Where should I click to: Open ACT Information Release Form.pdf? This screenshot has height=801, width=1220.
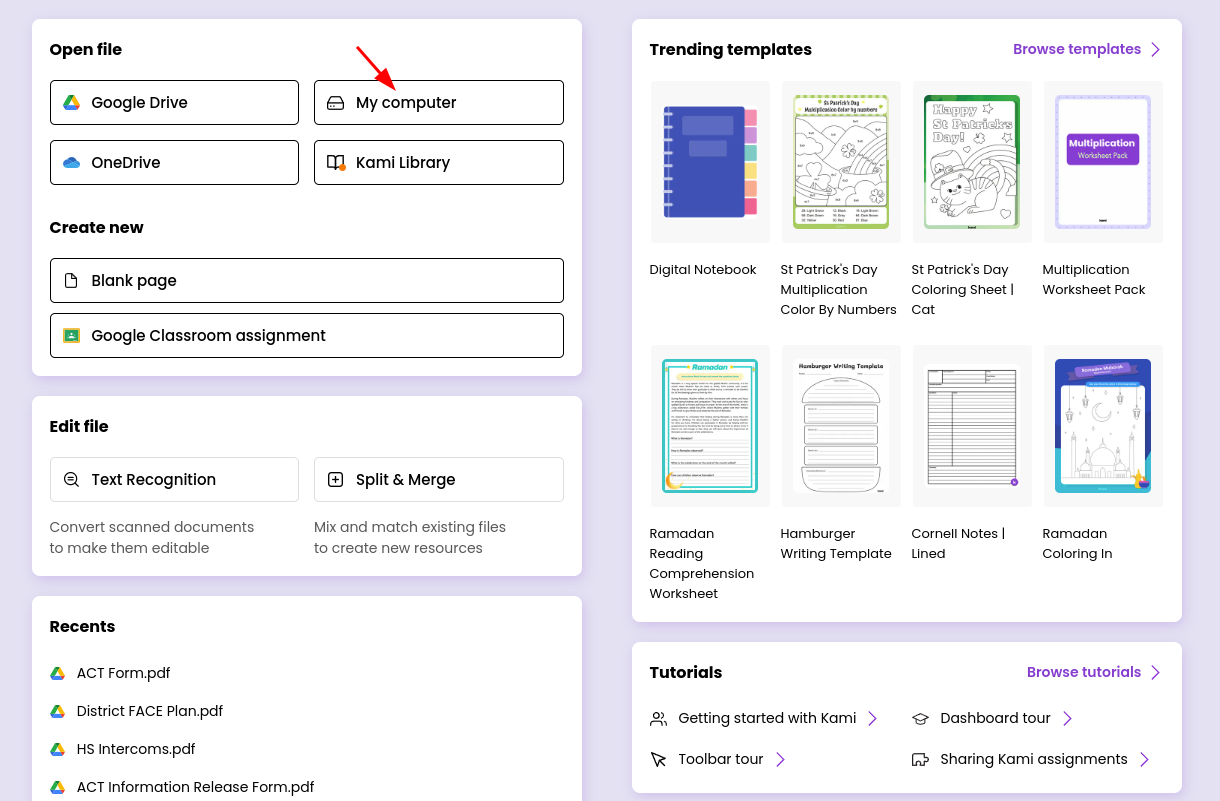click(x=196, y=788)
